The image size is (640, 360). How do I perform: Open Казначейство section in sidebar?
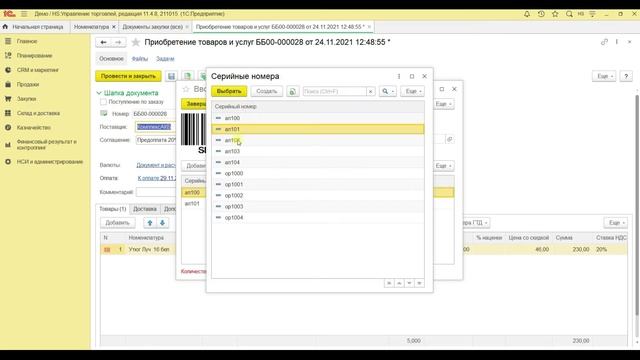(33, 128)
